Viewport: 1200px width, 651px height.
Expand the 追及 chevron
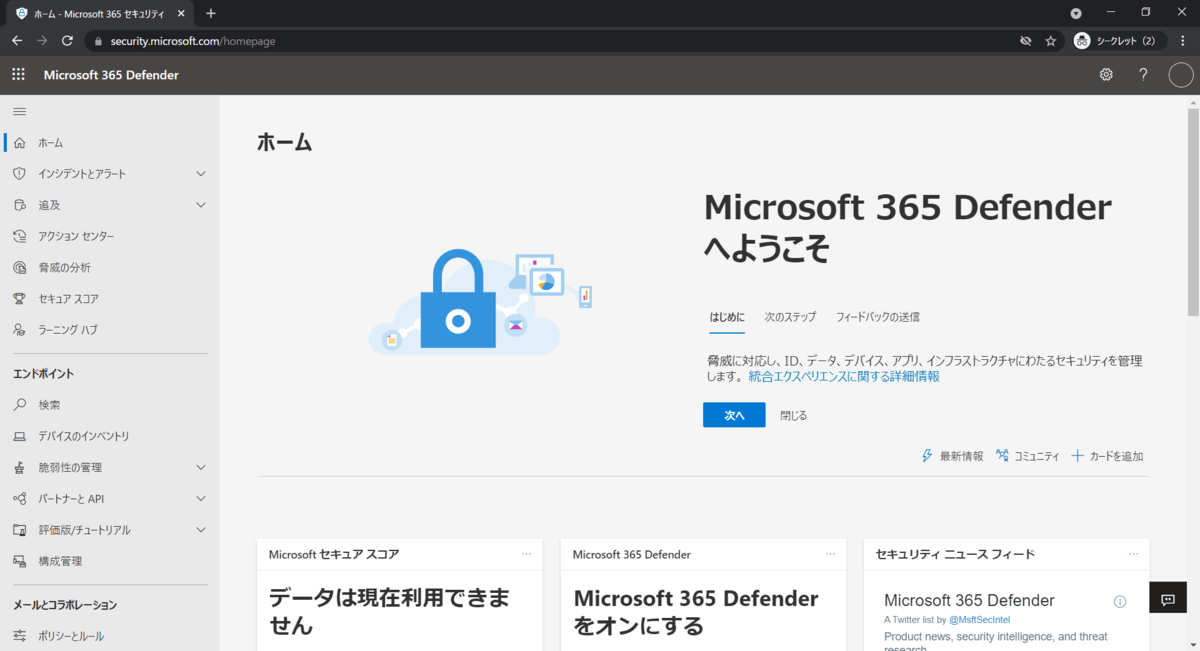201,205
